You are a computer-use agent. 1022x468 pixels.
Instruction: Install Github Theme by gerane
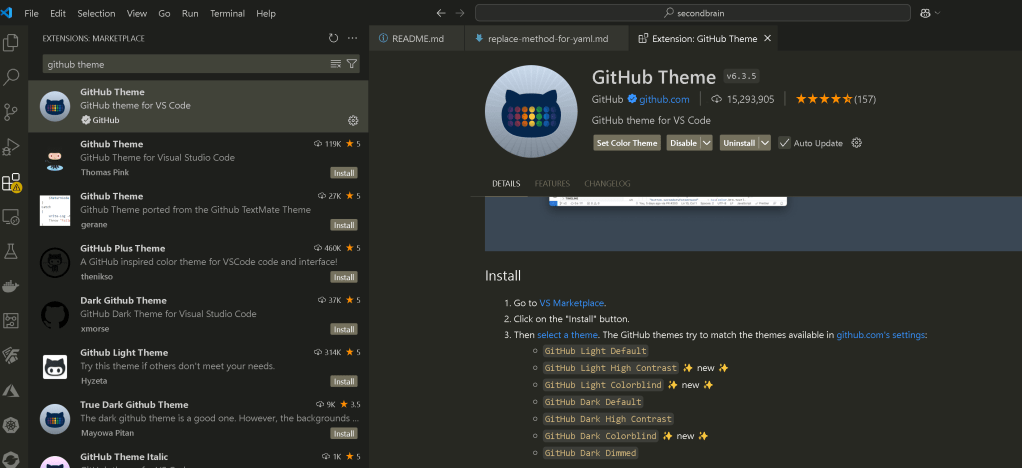click(x=343, y=225)
